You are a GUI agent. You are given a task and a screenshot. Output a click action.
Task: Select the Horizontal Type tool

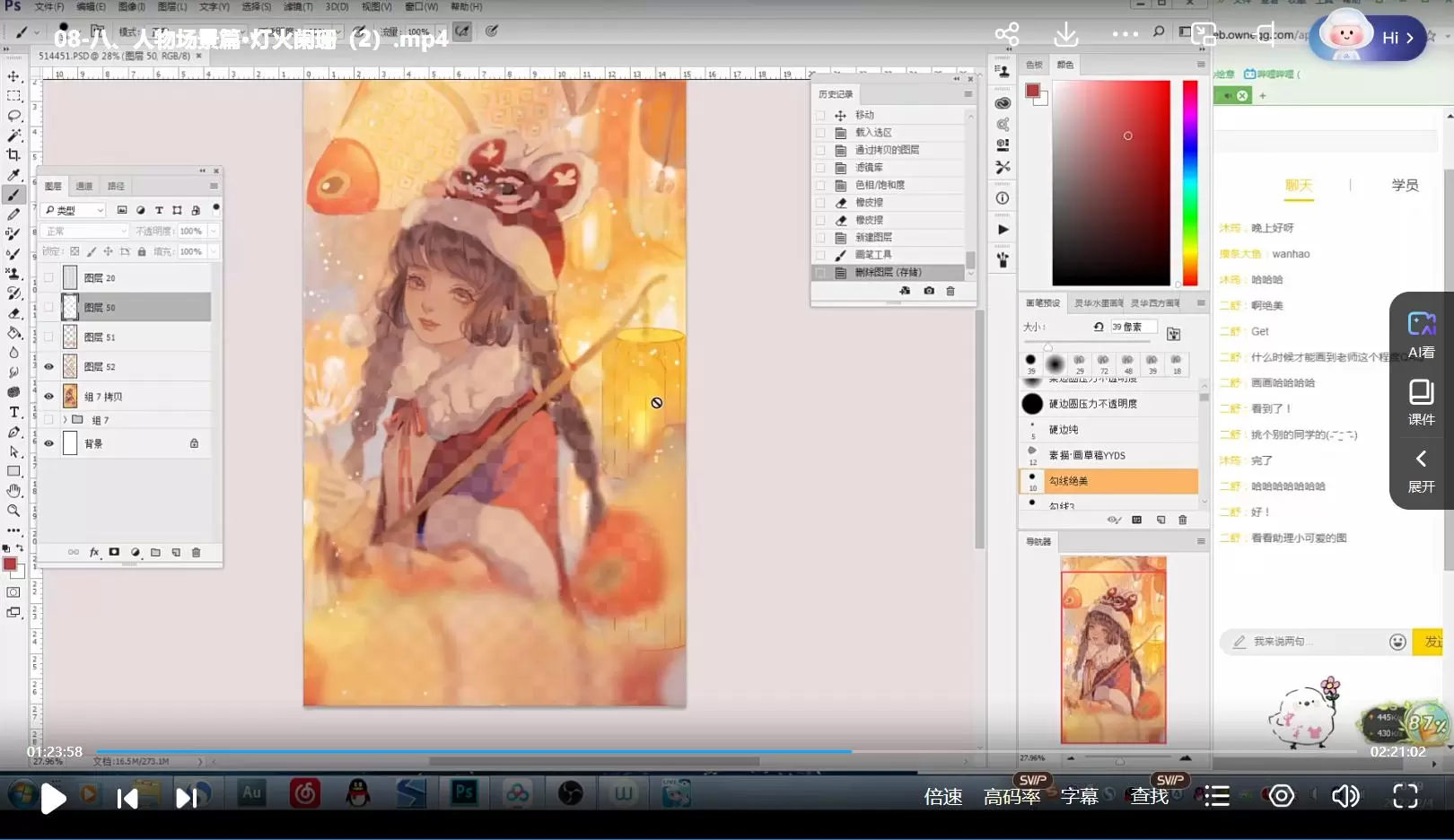[x=13, y=412]
